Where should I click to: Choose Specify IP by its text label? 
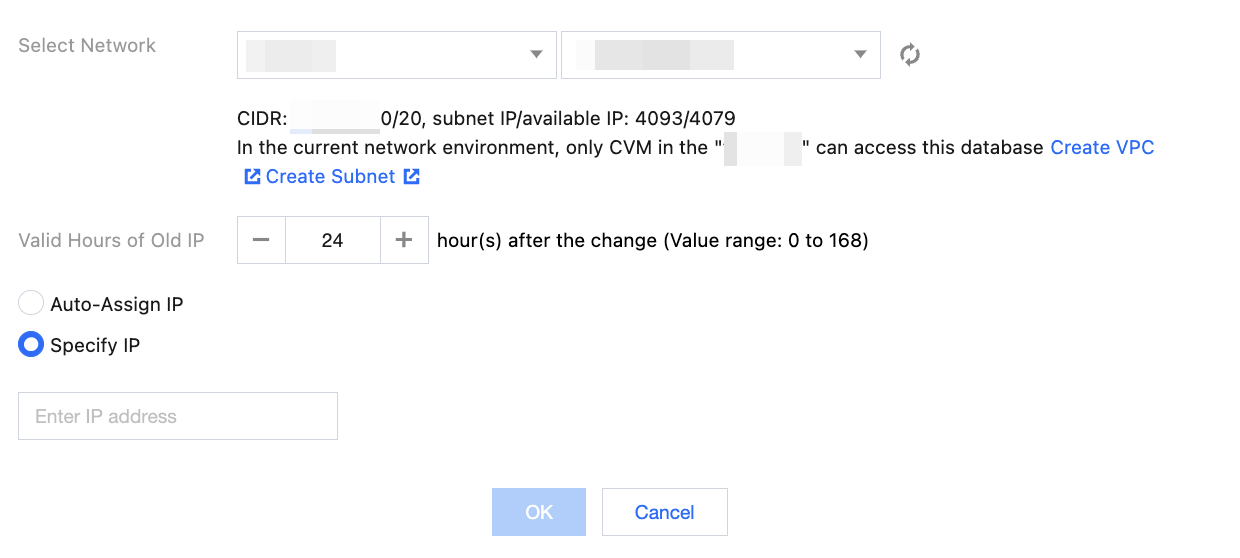pos(95,345)
